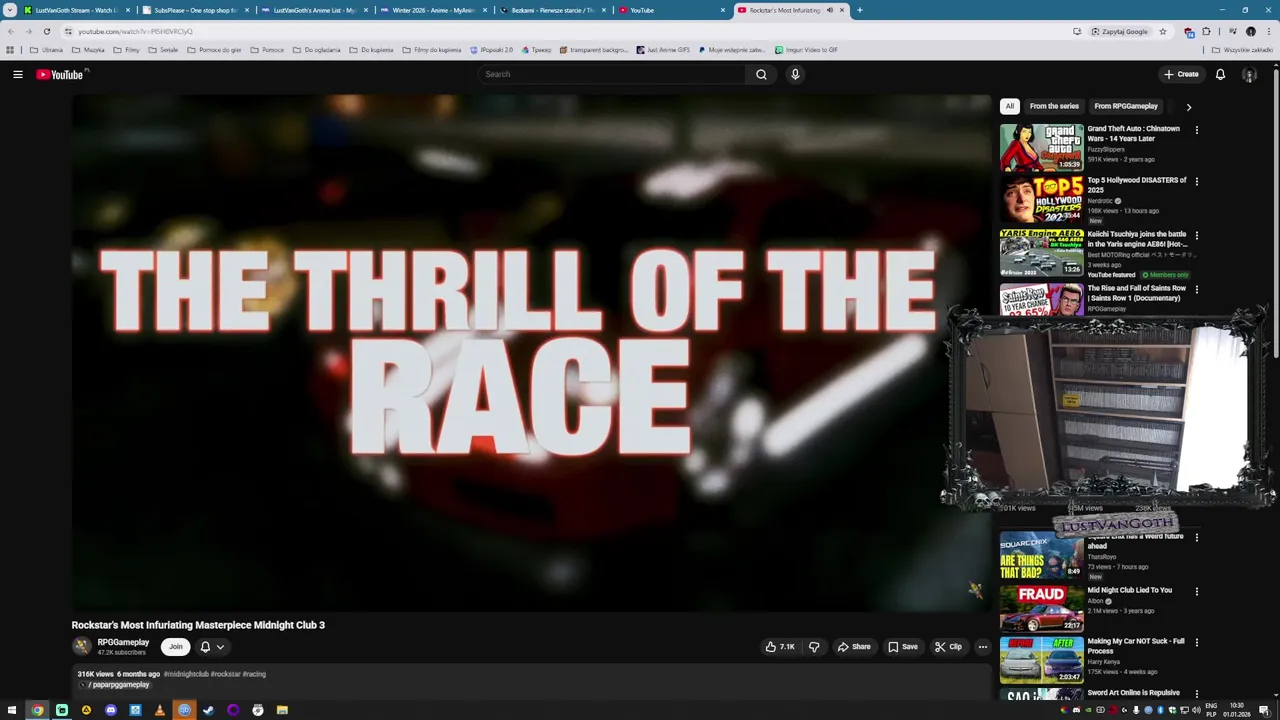Open the Mid Night Club Lied thumbnail
This screenshot has height=720, width=1280.
[x=1041, y=608]
